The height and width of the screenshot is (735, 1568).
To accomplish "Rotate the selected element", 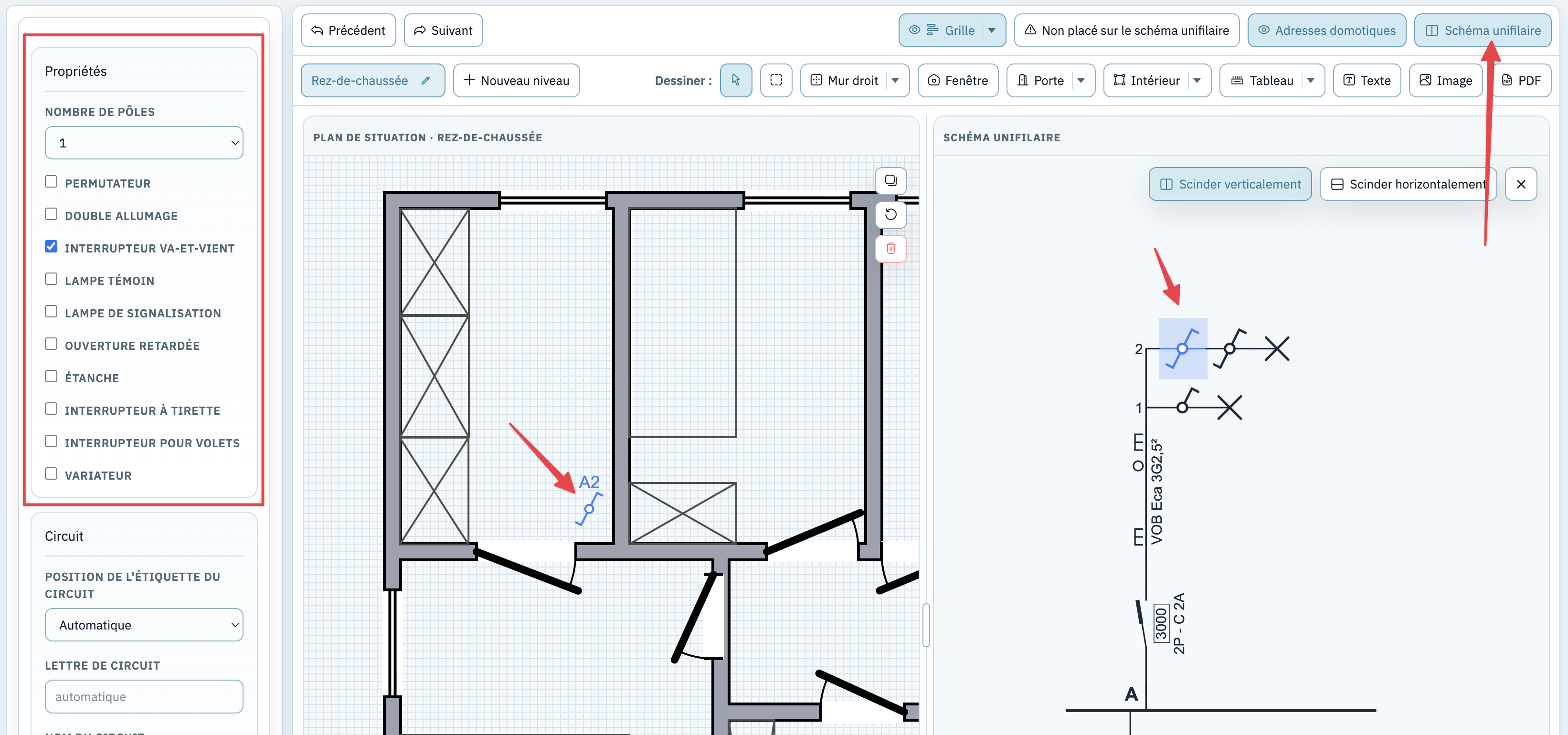I will pyautogui.click(x=890, y=214).
